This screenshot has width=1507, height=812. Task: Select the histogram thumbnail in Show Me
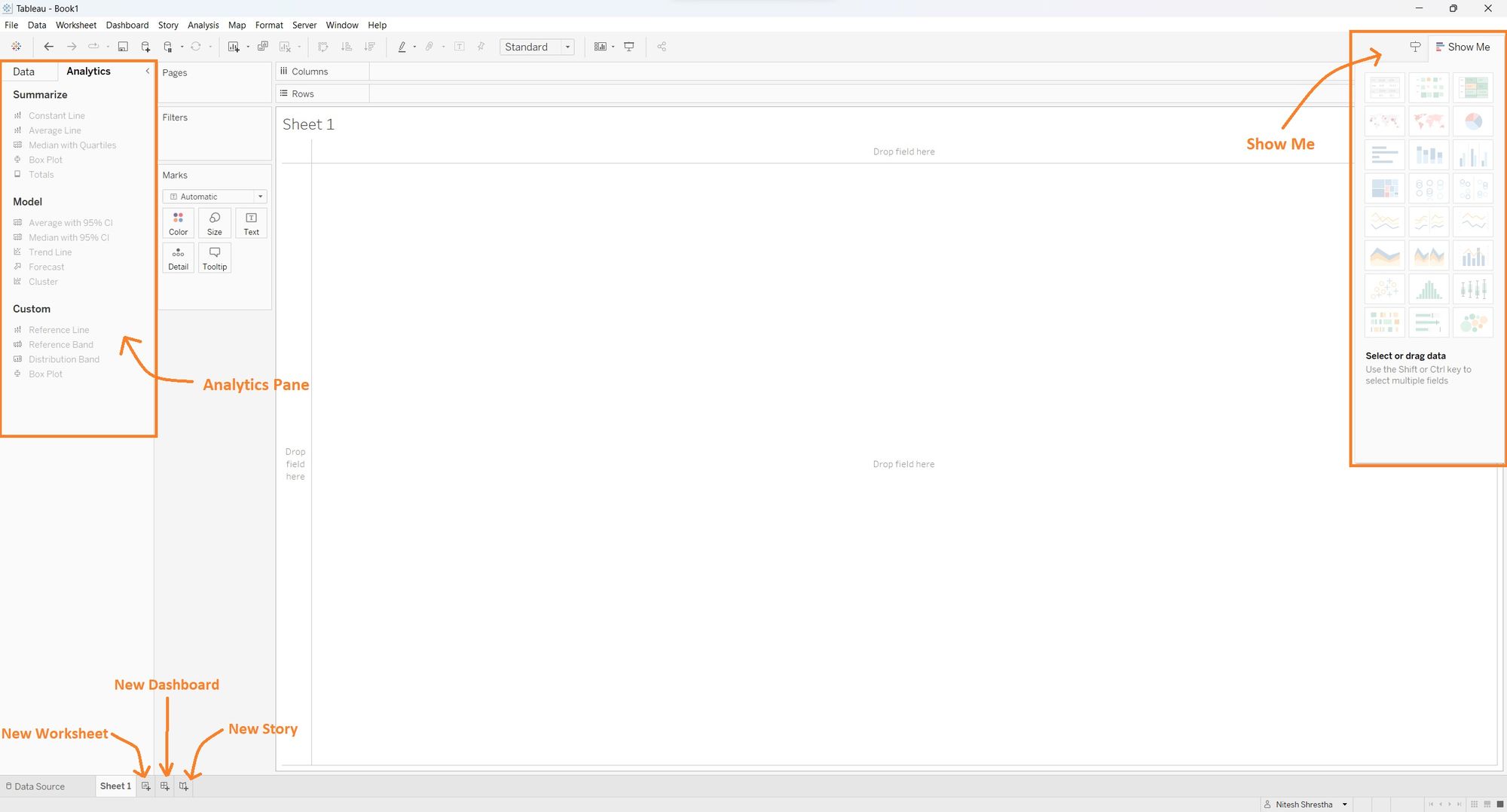click(1429, 288)
